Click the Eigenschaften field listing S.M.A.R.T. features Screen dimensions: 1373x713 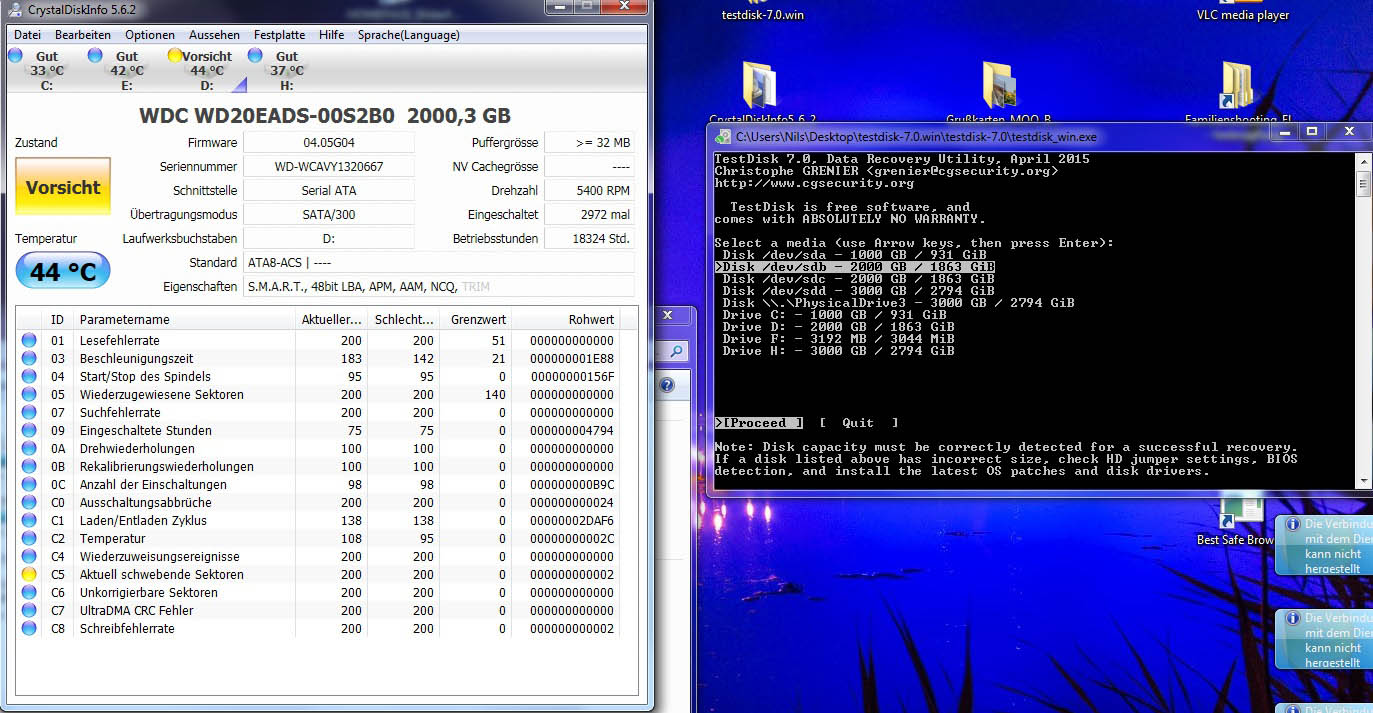[x=439, y=287]
